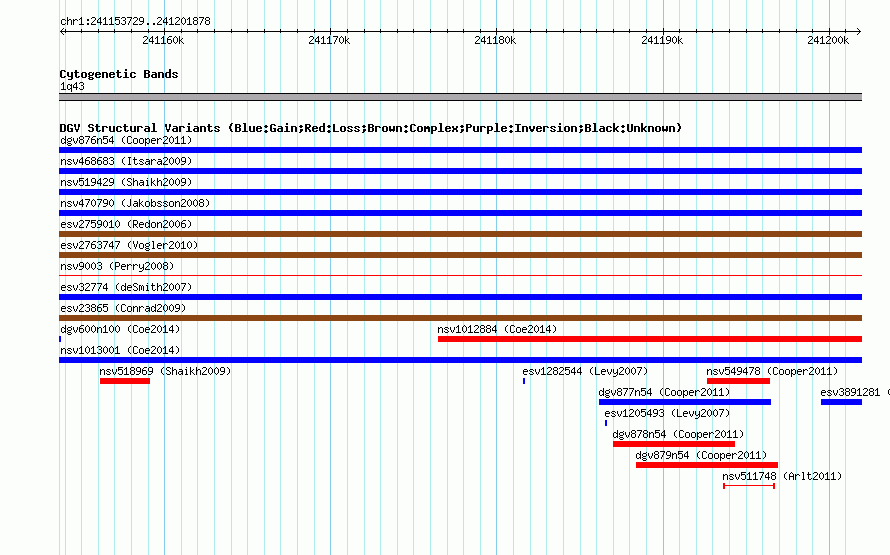Image resolution: width=890 pixels, height=555 pixels.
Task: Click the nsv9003 thin red loss line
Action: 460,276
